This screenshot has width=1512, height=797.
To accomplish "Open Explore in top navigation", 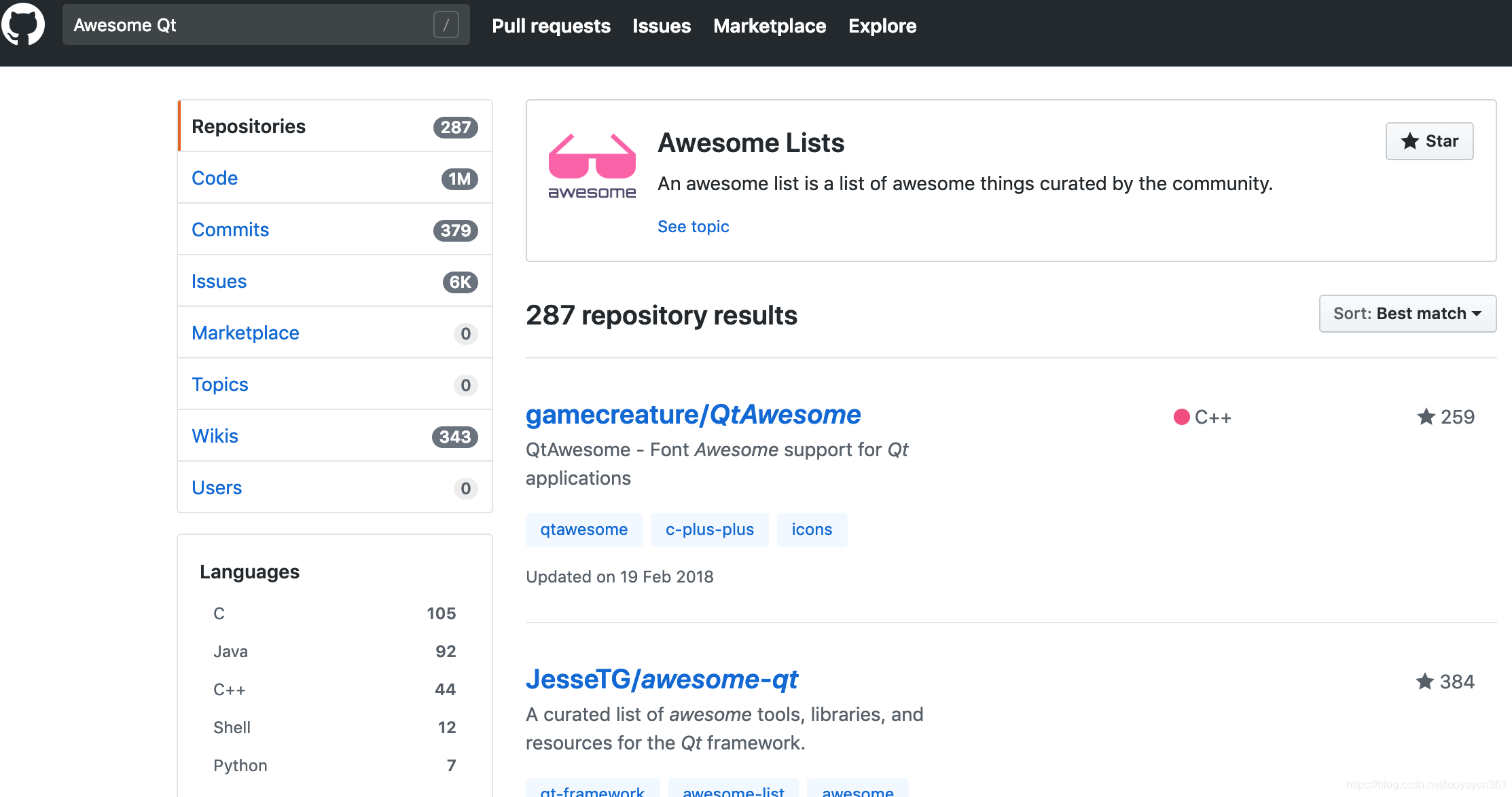I will tap(882, 26).
